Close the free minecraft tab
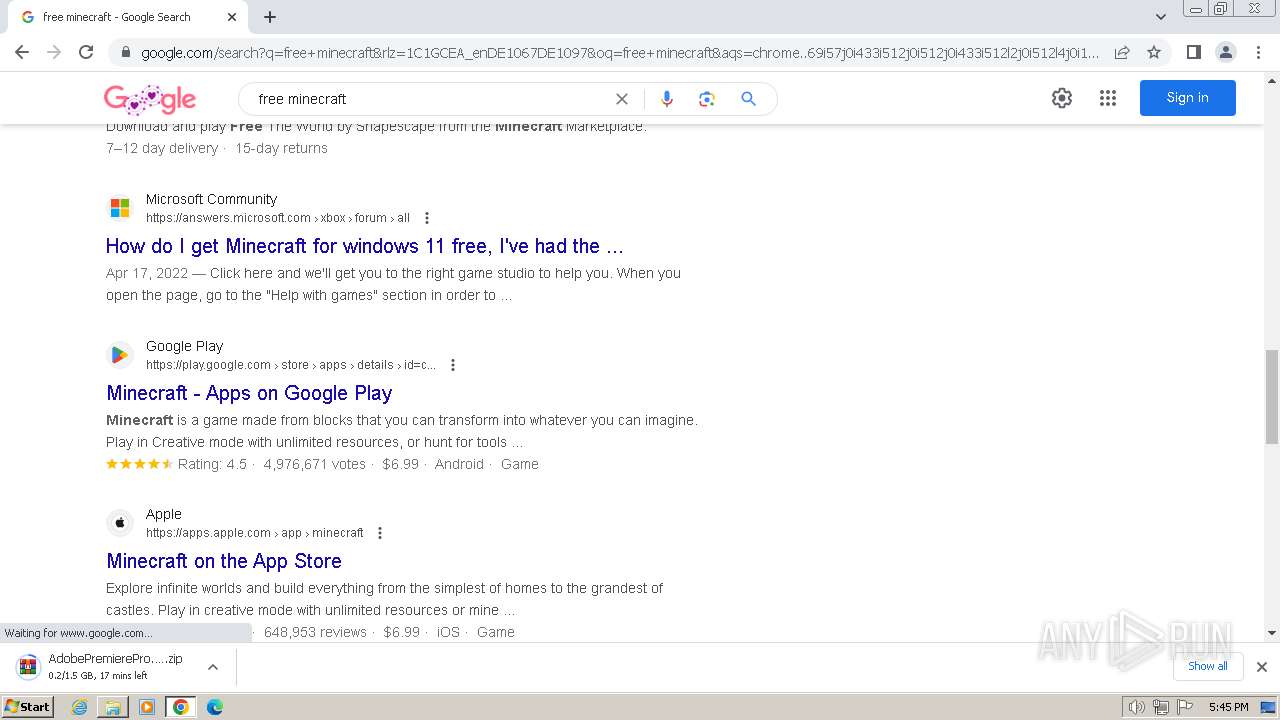Screen dimensions: 1280x720 (232, 17)
